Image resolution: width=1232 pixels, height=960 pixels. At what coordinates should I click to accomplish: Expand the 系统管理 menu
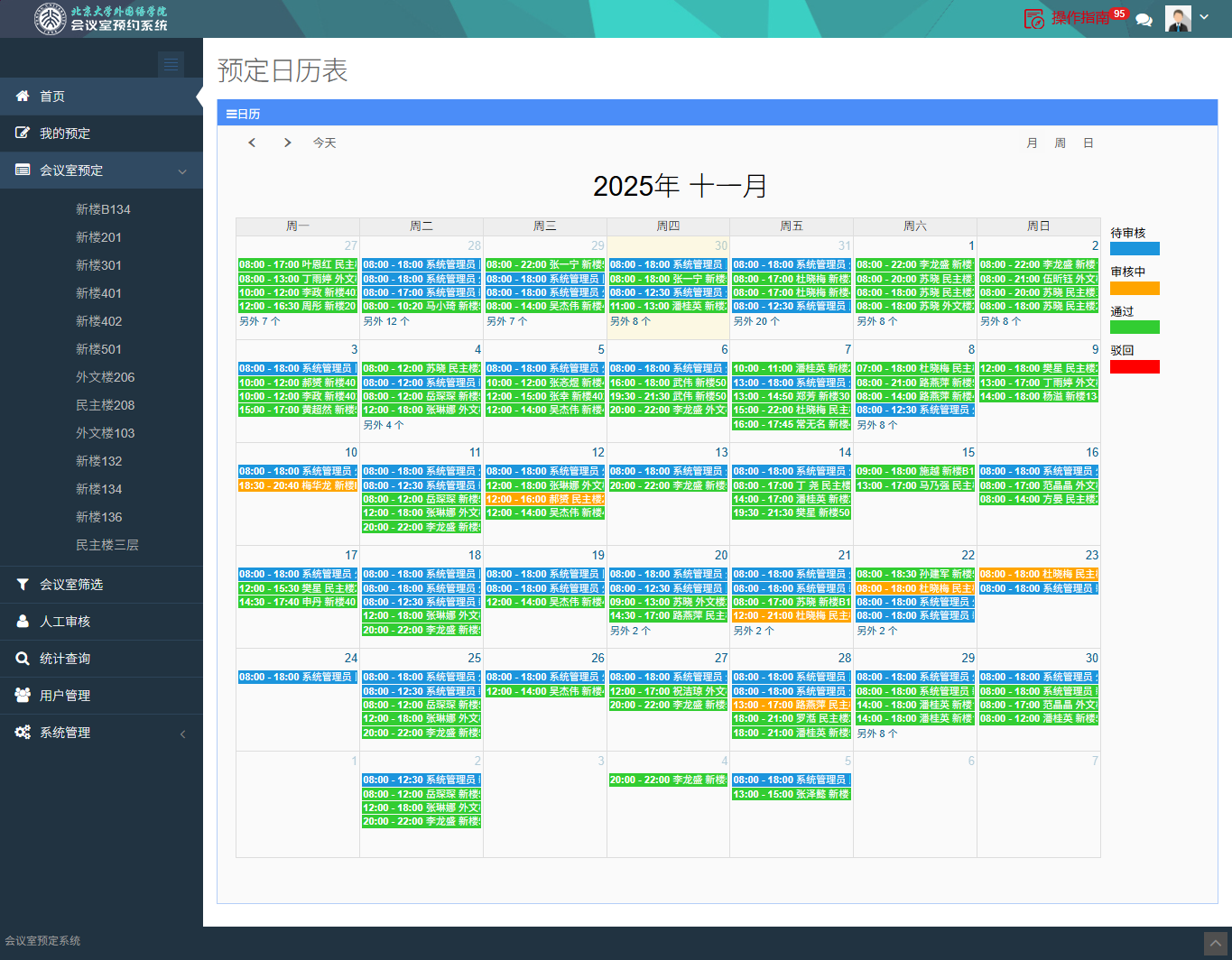(182, 734)
